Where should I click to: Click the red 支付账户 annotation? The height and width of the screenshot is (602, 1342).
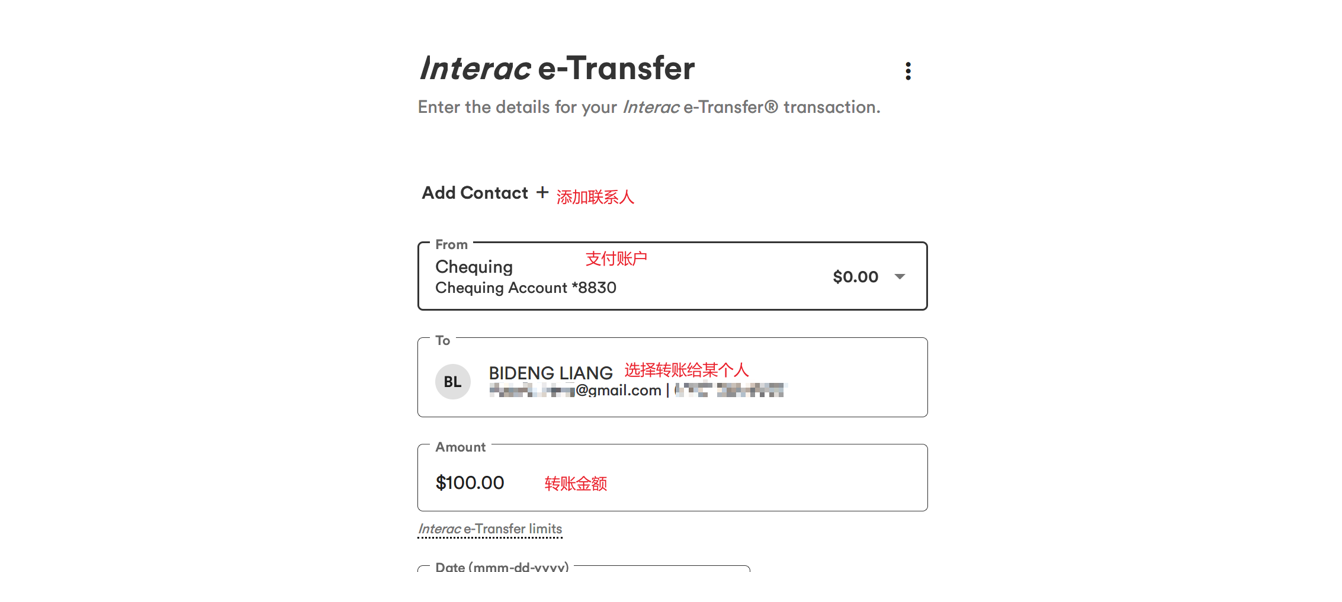(x=616, y=259)
